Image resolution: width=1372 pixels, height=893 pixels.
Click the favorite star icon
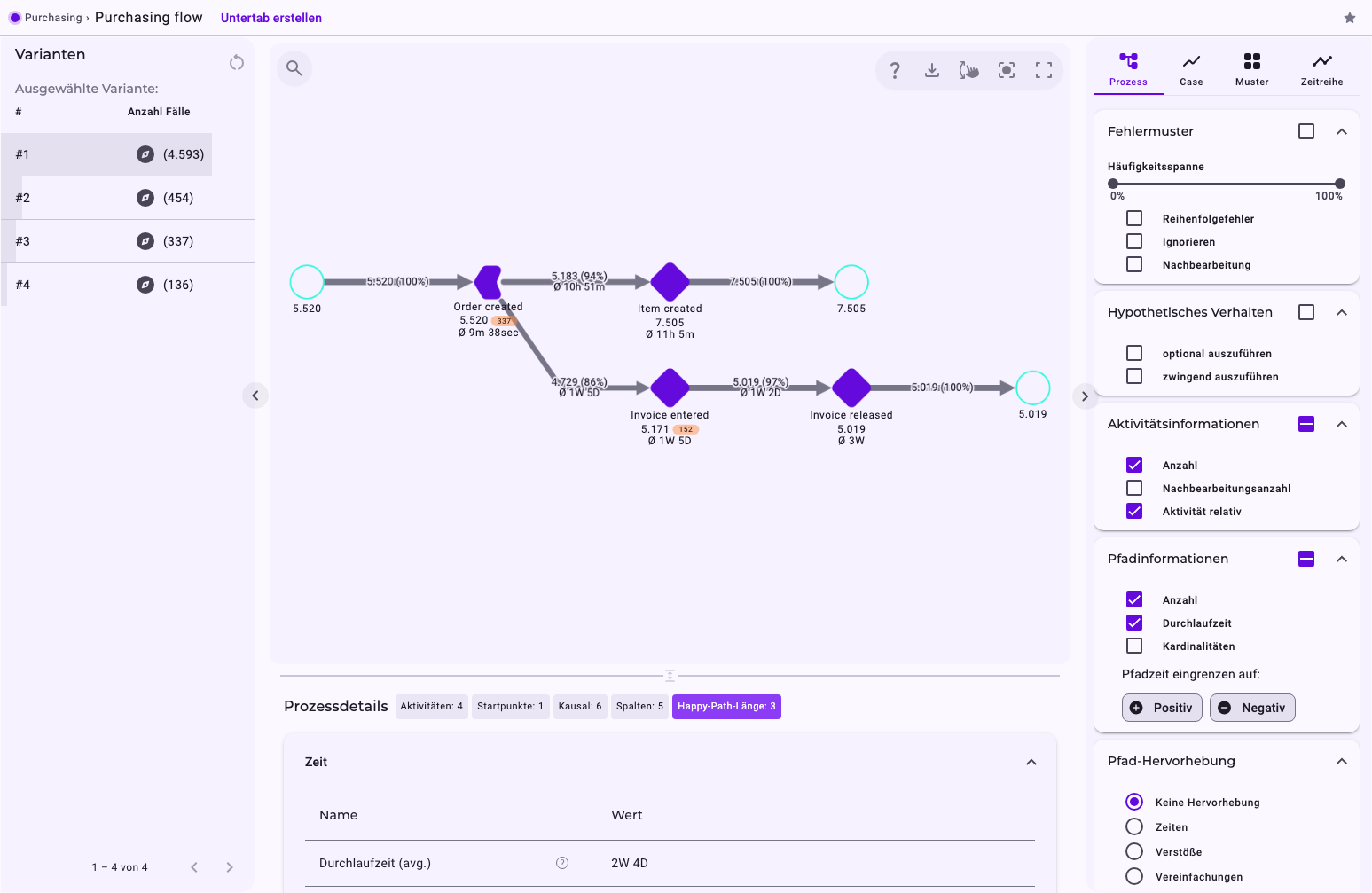coord(1349,18)
